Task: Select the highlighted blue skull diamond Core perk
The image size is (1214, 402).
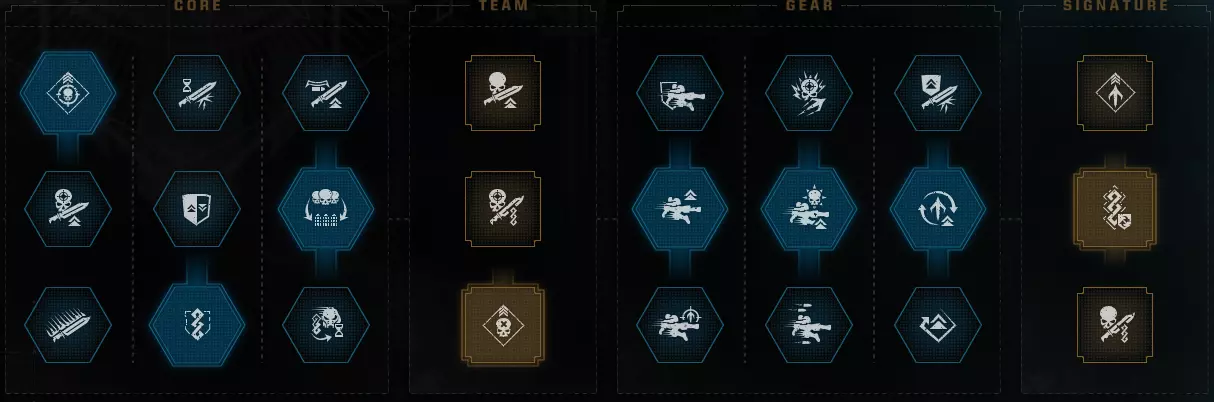Action: 68,93
